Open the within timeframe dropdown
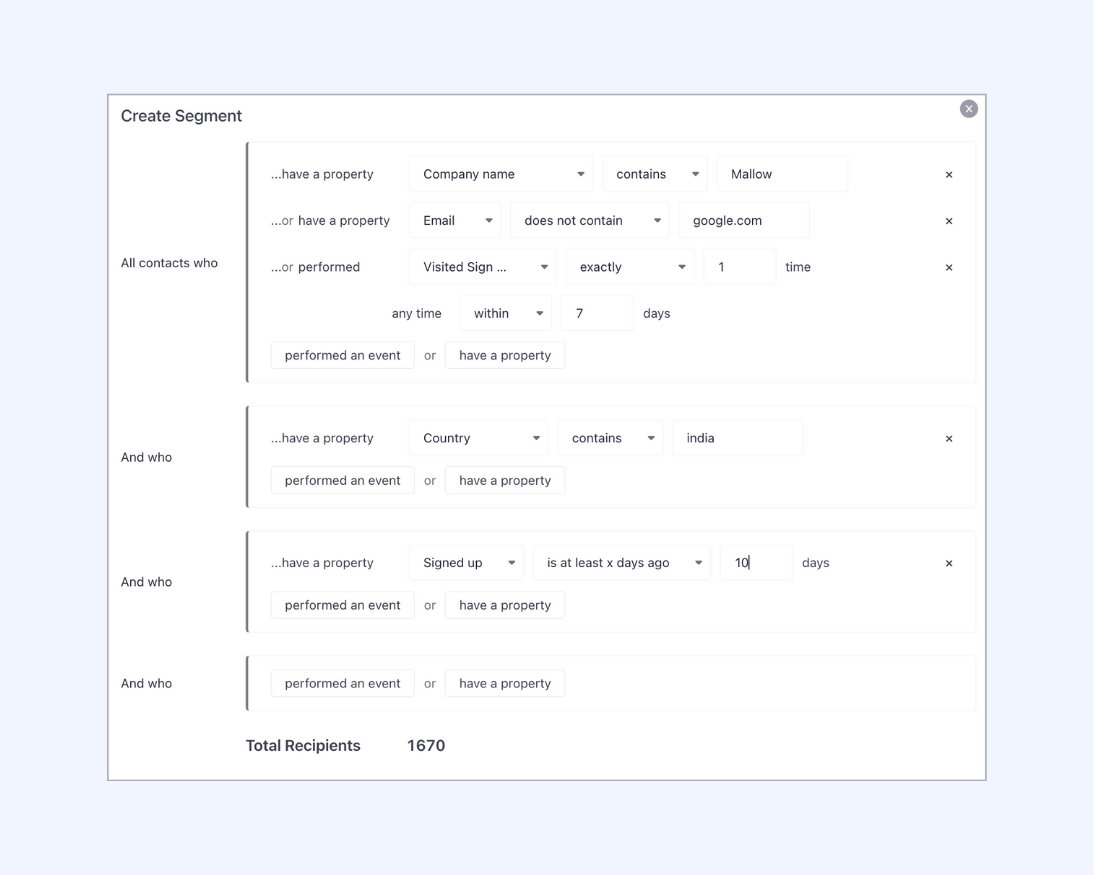The width and height of the screenshot is (1094, 875). tap(505, 313)
